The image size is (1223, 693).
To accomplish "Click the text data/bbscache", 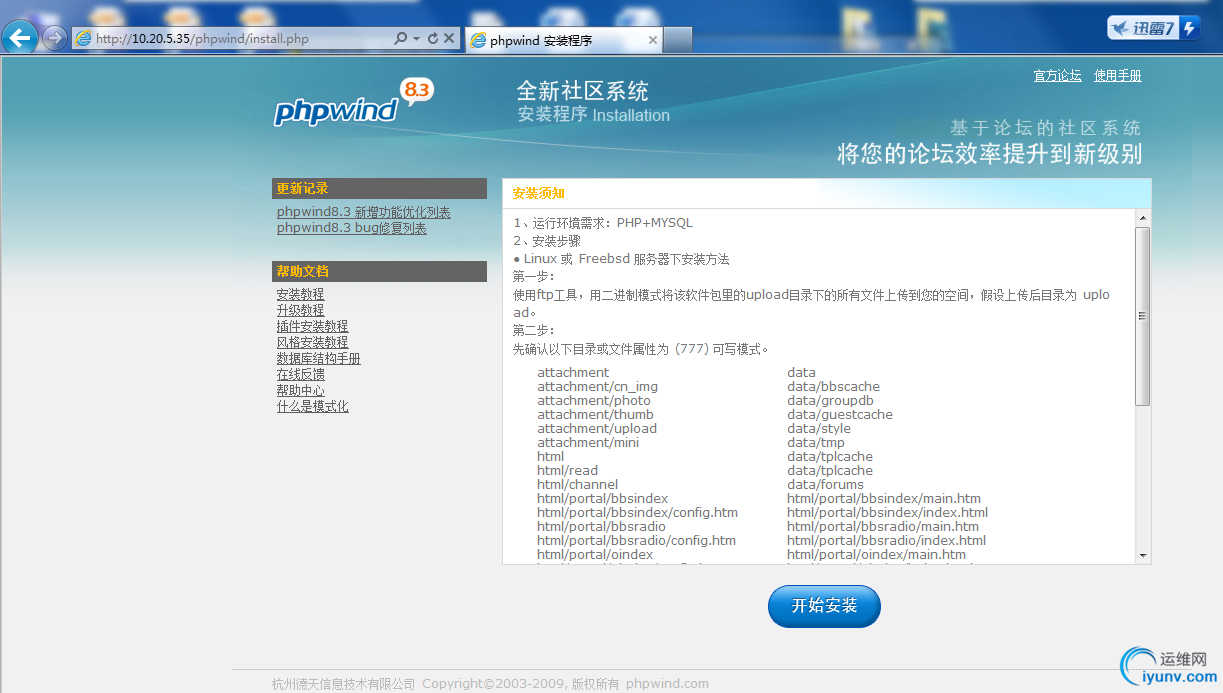I will click(833, 386).
